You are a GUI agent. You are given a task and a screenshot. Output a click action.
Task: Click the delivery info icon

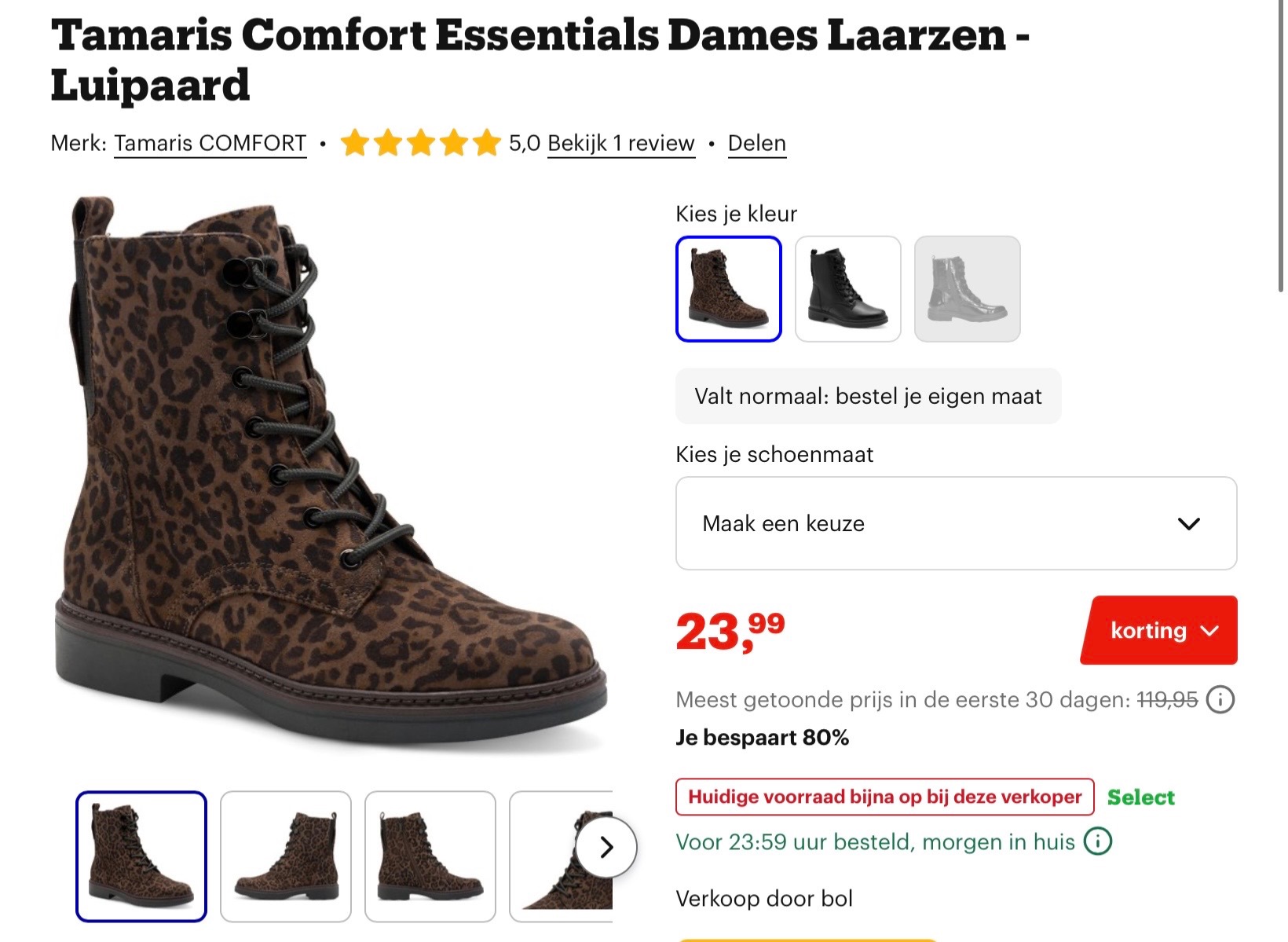(1097, 841)
